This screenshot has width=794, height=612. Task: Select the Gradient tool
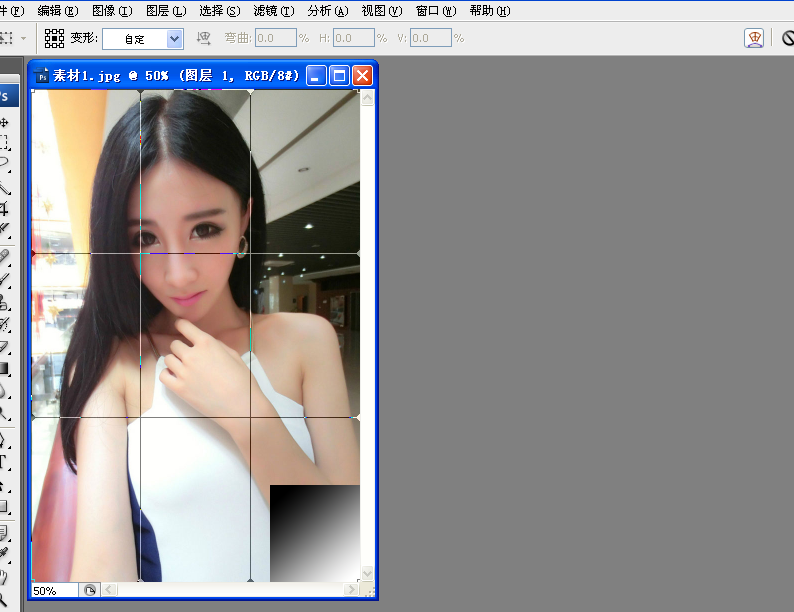pos(4,368)
